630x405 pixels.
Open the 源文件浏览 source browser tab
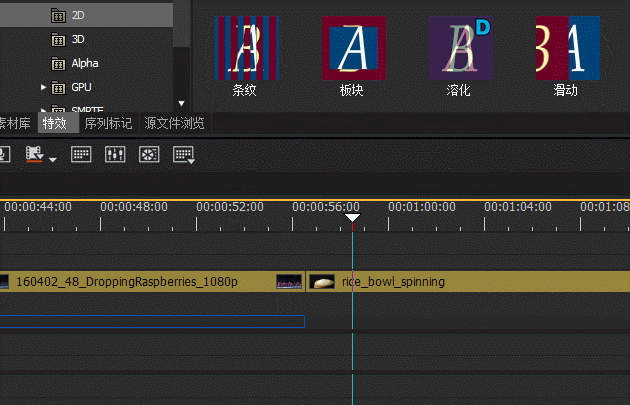point(174,123)
